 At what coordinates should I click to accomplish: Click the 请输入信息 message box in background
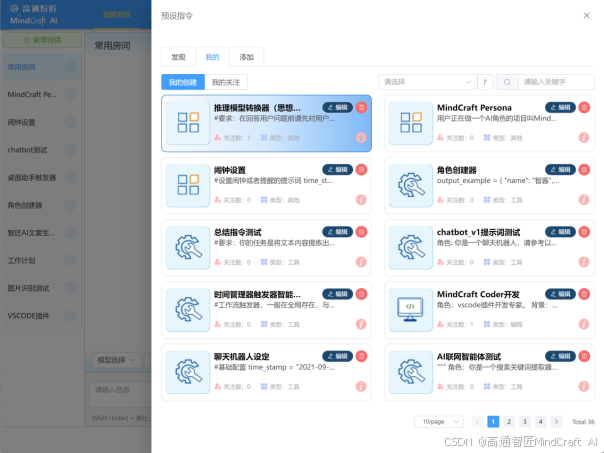pyautogui.click(x=121, y=394)
